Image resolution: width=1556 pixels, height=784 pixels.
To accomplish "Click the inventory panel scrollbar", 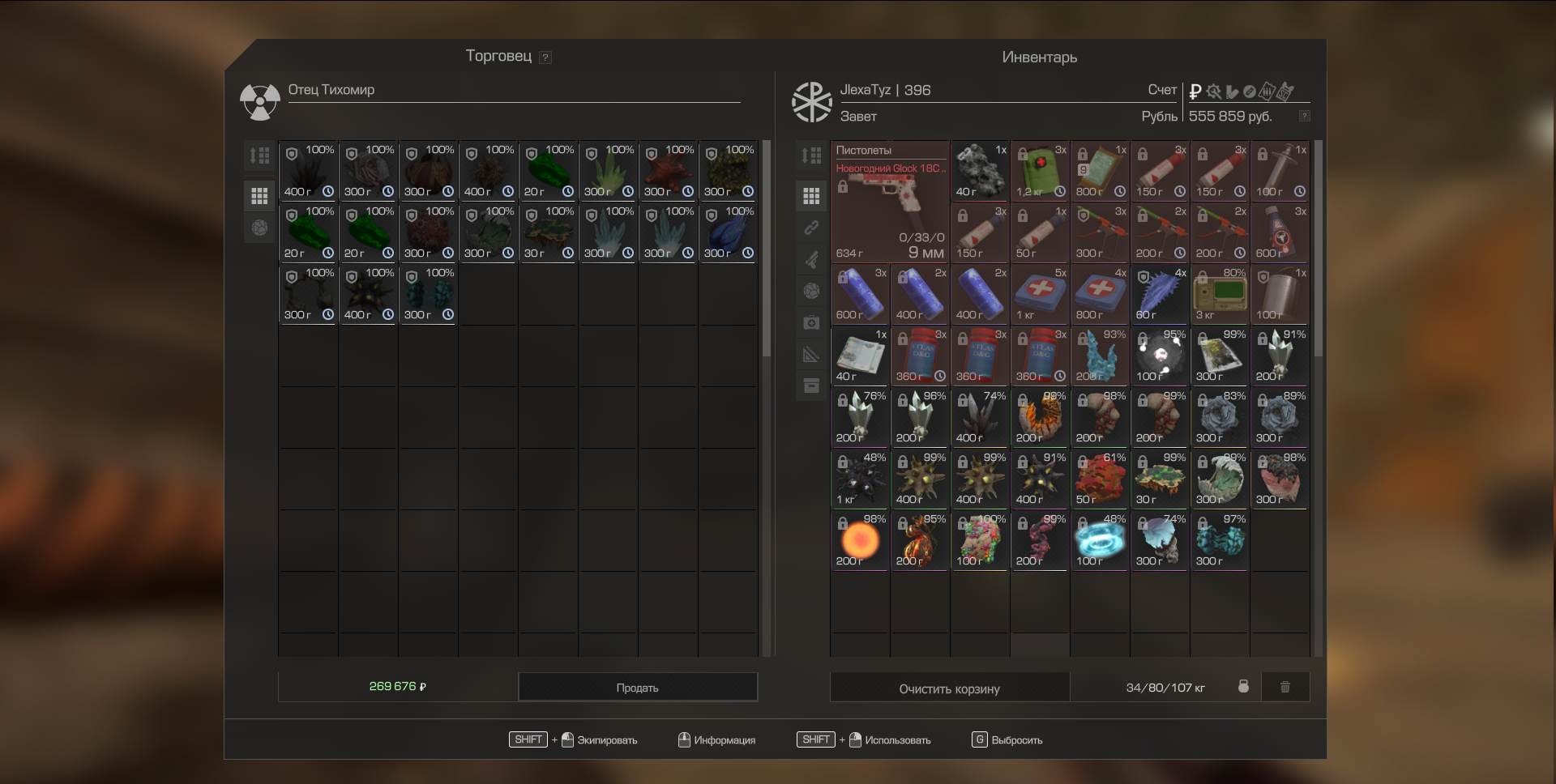I will [1319, 247].
